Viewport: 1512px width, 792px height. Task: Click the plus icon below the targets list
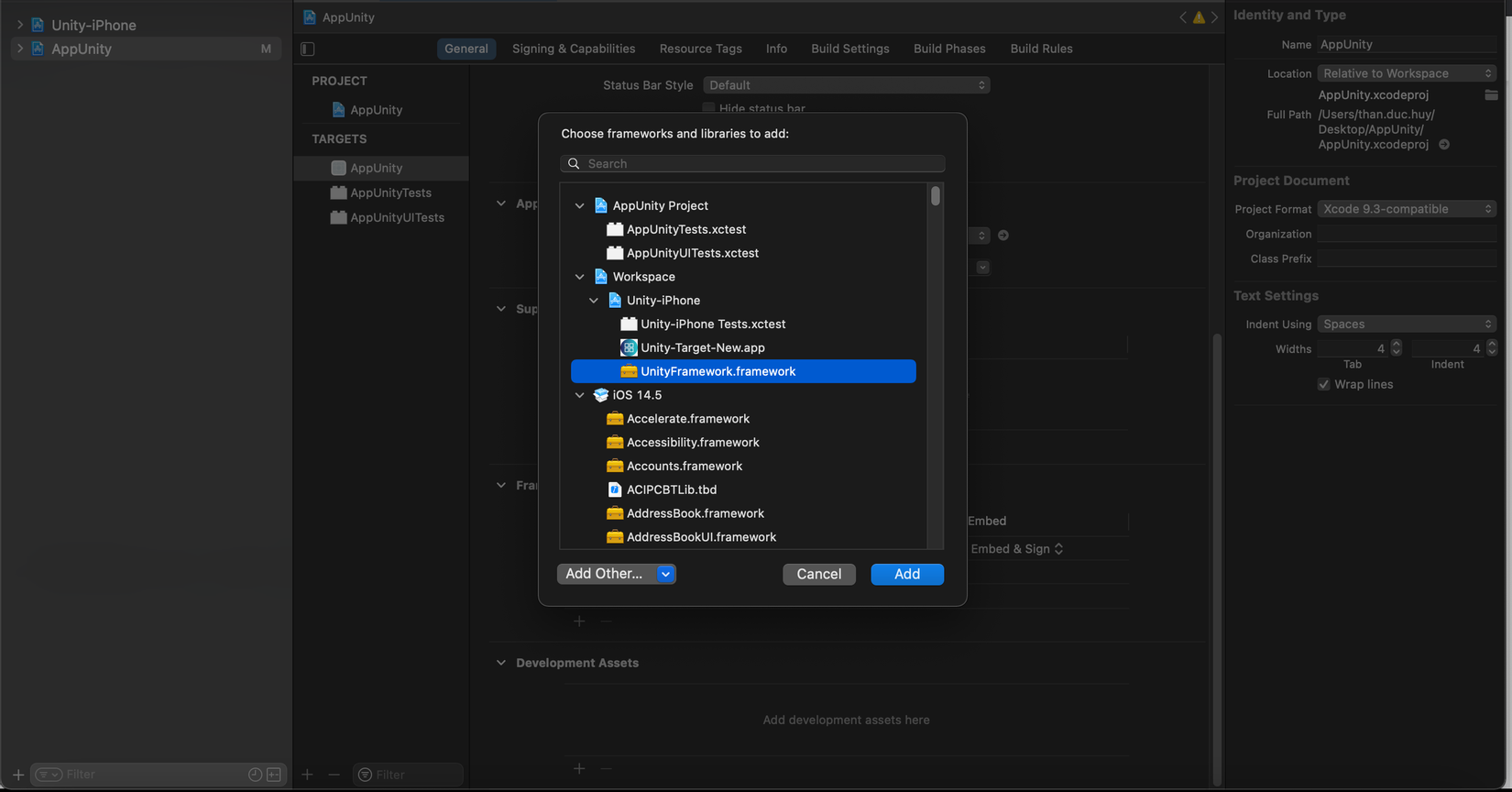point(307,775)
